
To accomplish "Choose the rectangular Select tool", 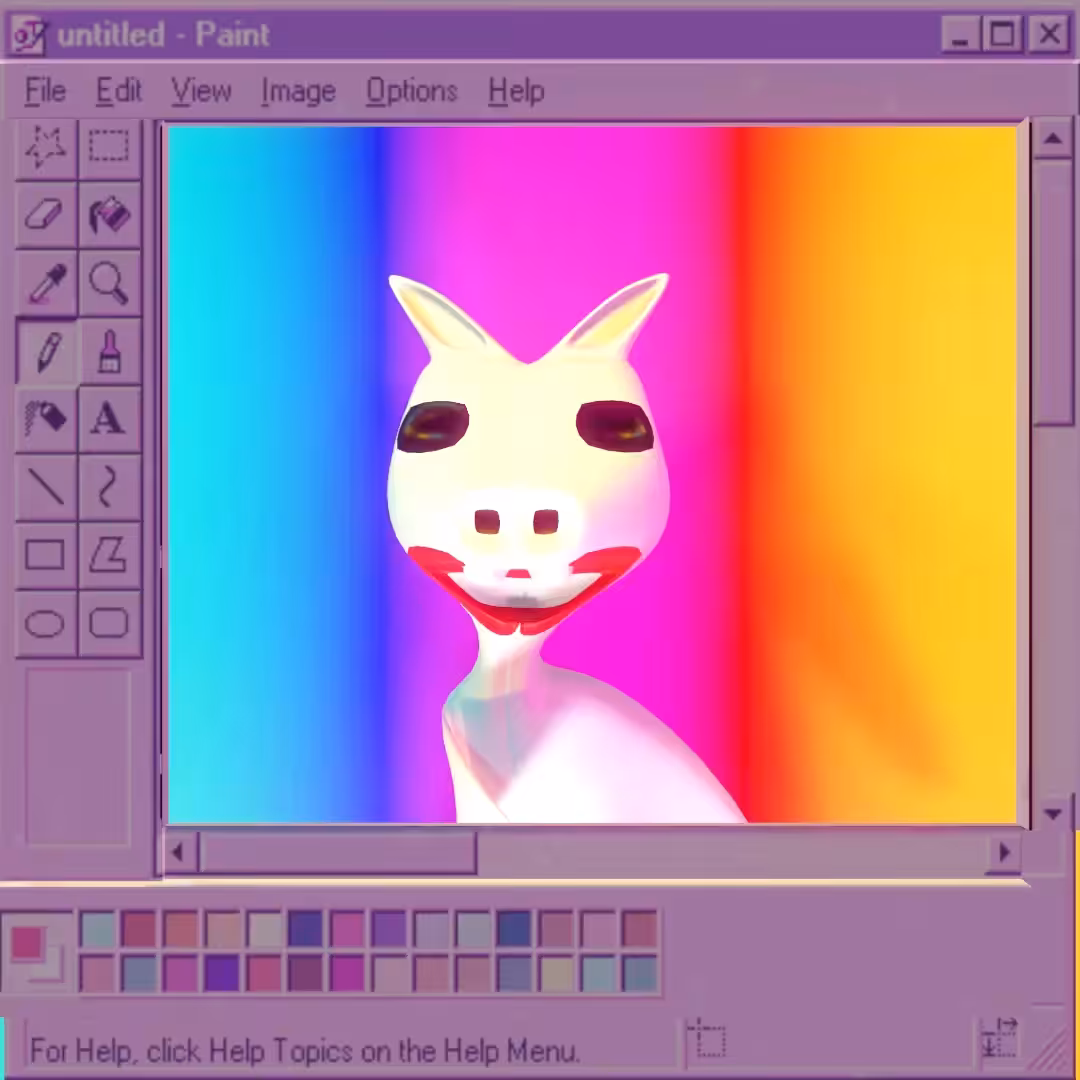I will pyautogui.click(x=110, y=147).
